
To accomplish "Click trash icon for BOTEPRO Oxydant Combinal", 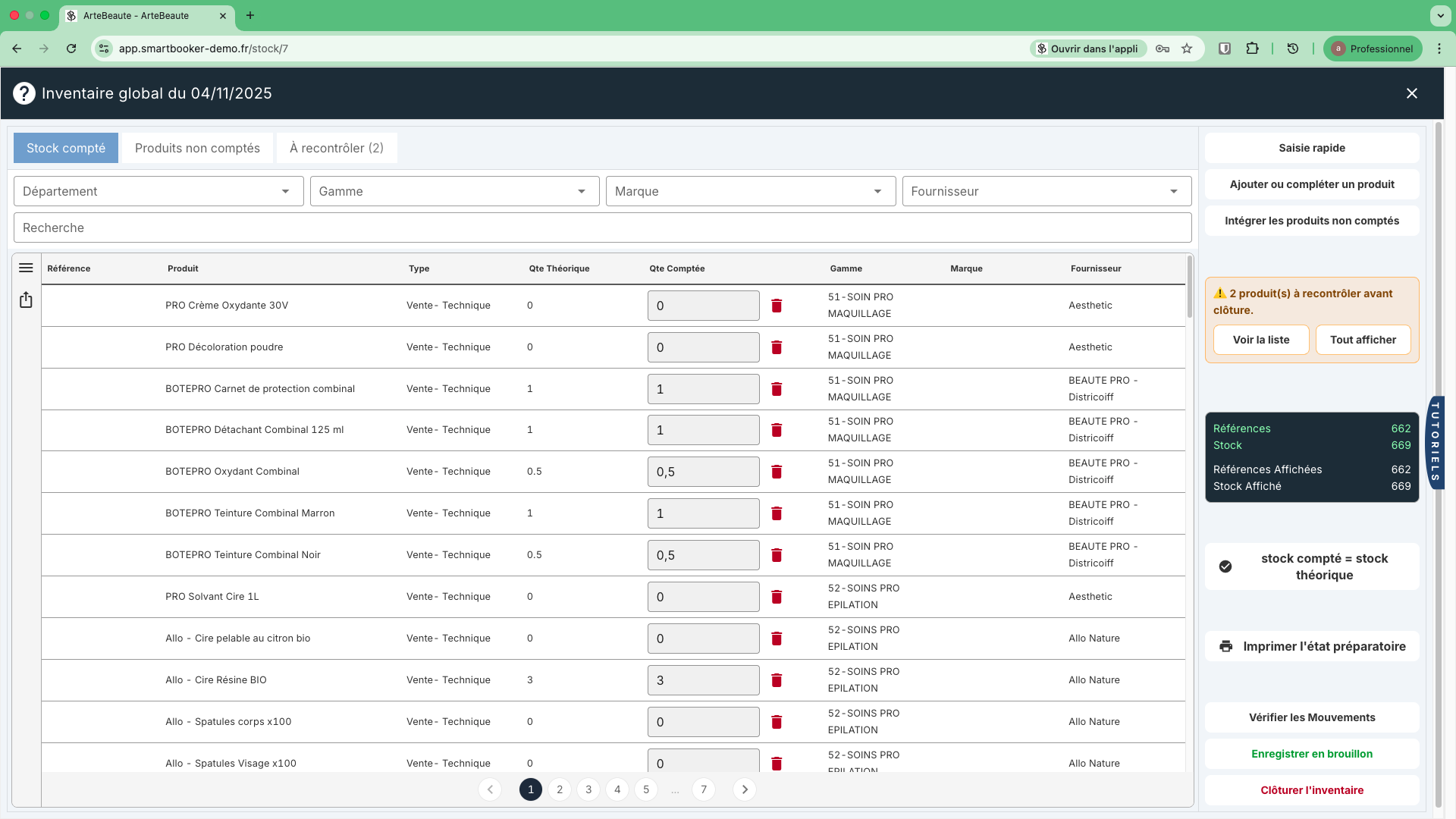I will point(777,472).
